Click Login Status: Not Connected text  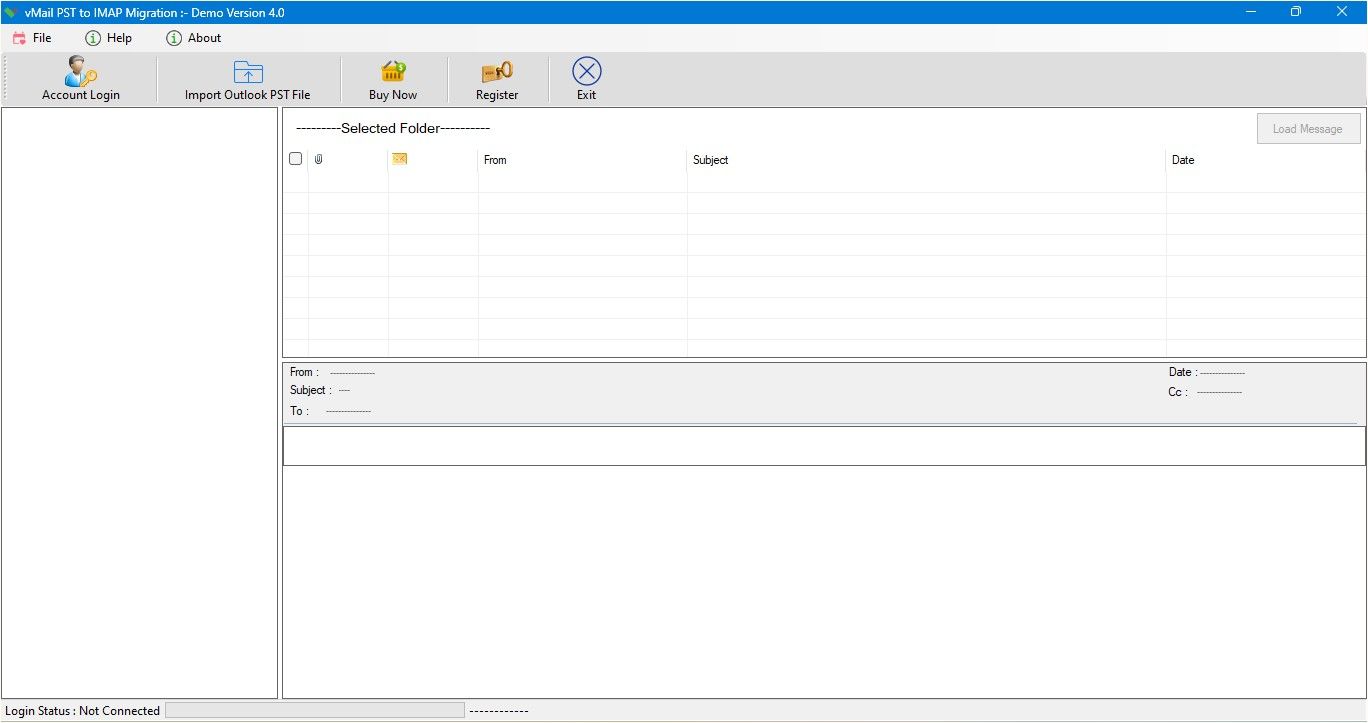pos(82,711)
